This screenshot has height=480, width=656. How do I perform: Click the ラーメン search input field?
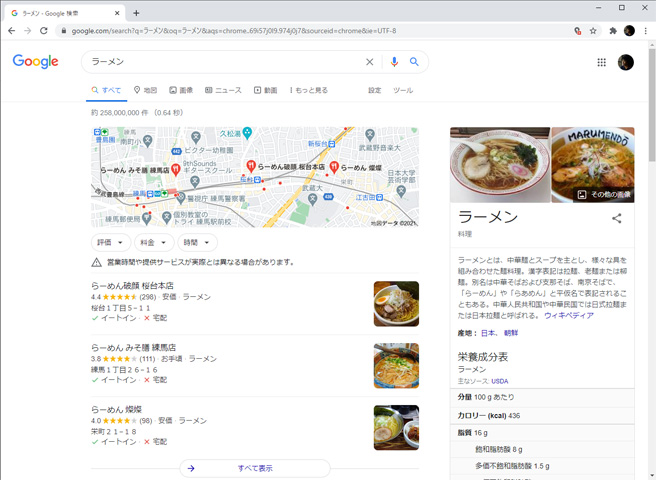[x=220, y=62]
